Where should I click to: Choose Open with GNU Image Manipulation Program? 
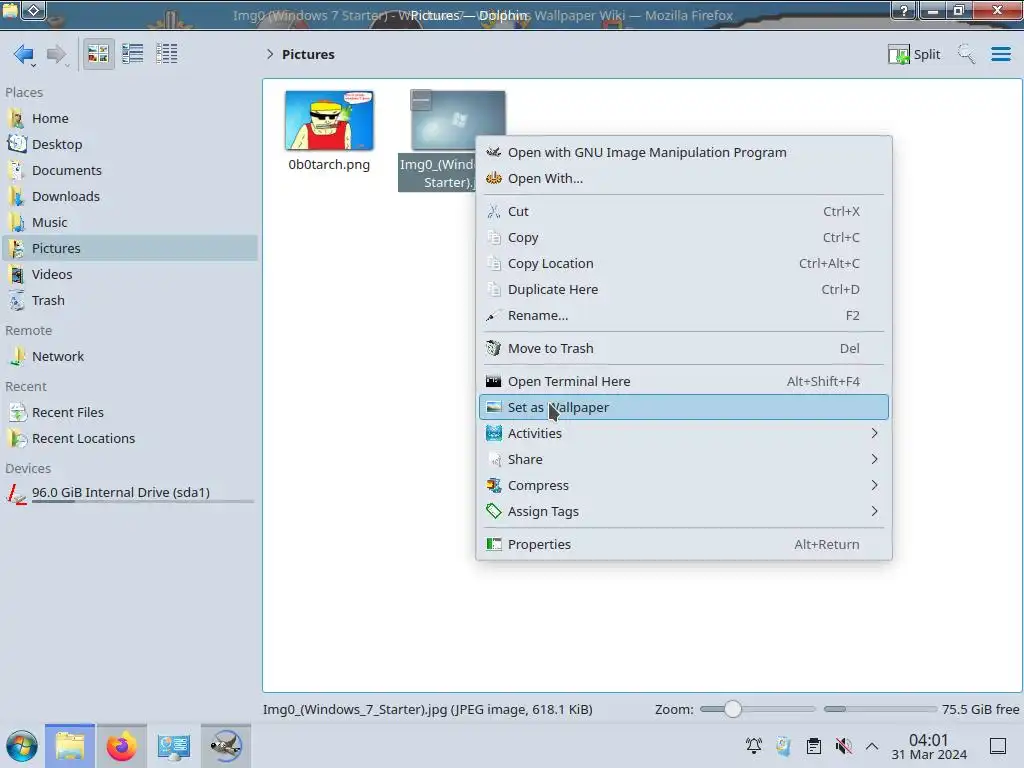[684, 153]
